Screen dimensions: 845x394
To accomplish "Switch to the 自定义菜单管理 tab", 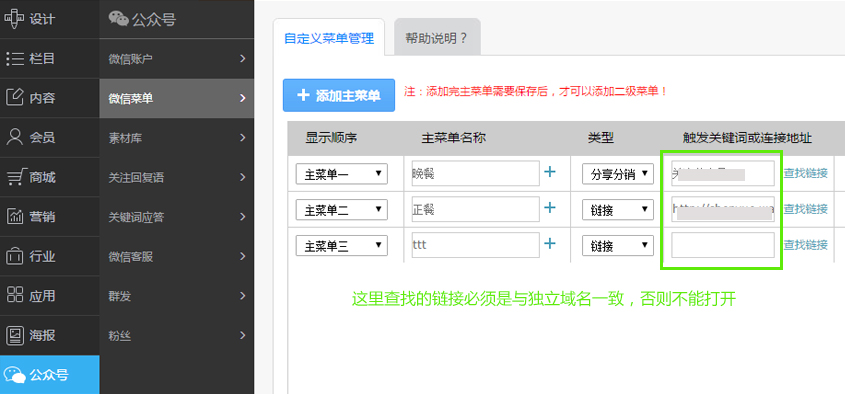I will pyautogui.click(x=329, y=38).
